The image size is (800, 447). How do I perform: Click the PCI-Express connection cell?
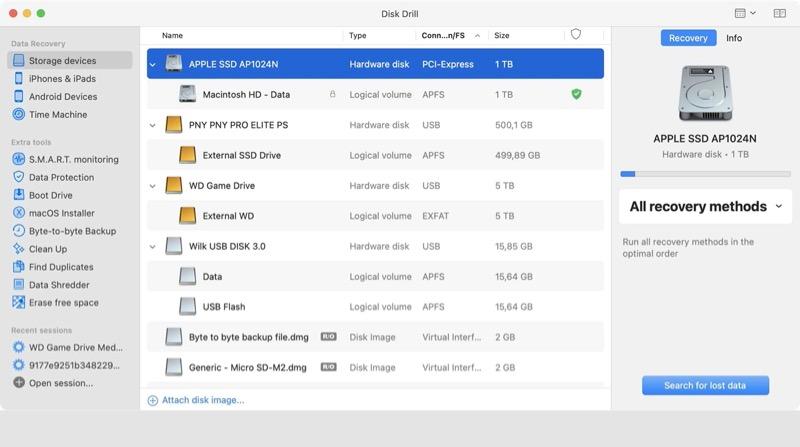[x=447, y=64]
